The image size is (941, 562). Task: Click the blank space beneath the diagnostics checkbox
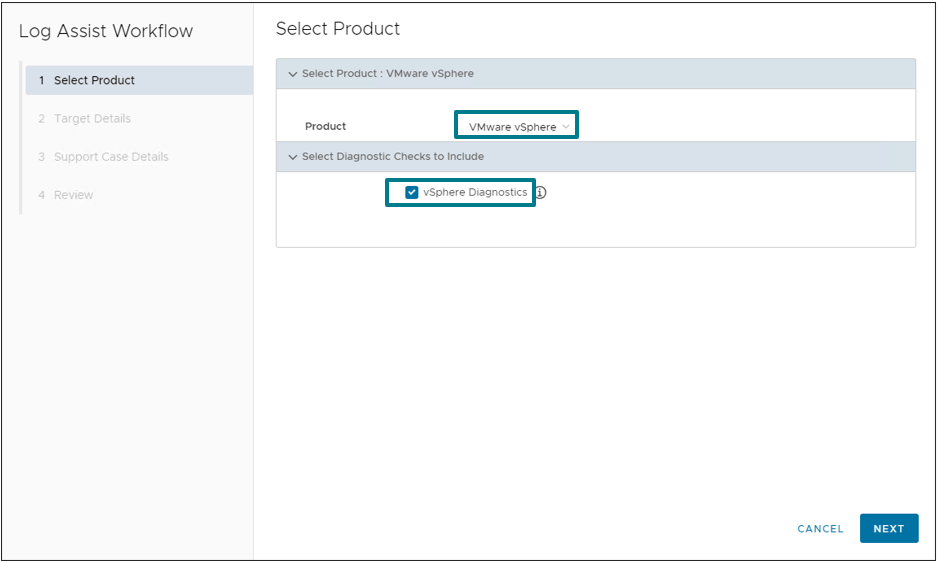point(595,227)
